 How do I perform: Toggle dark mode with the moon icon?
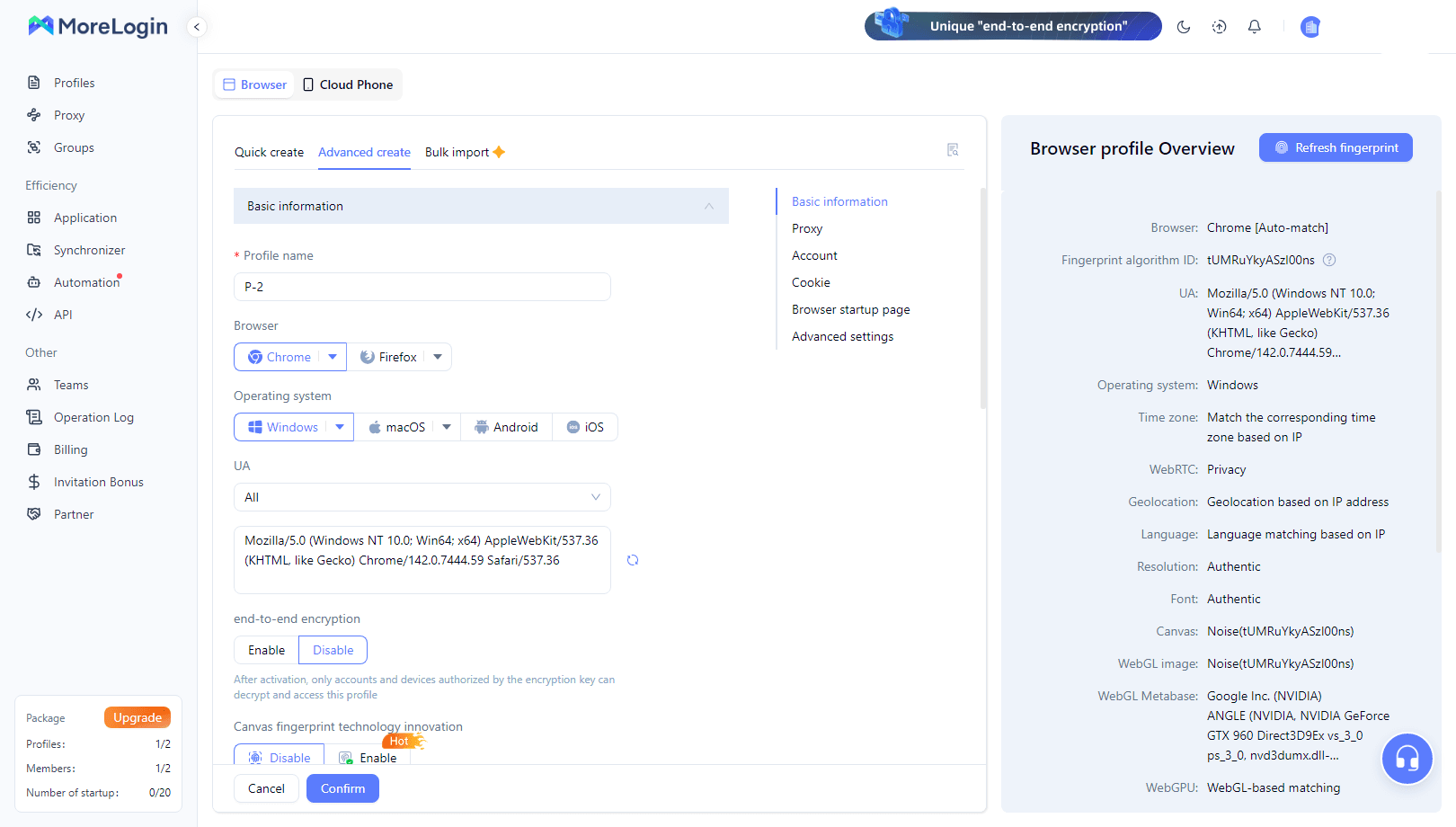1184,26
